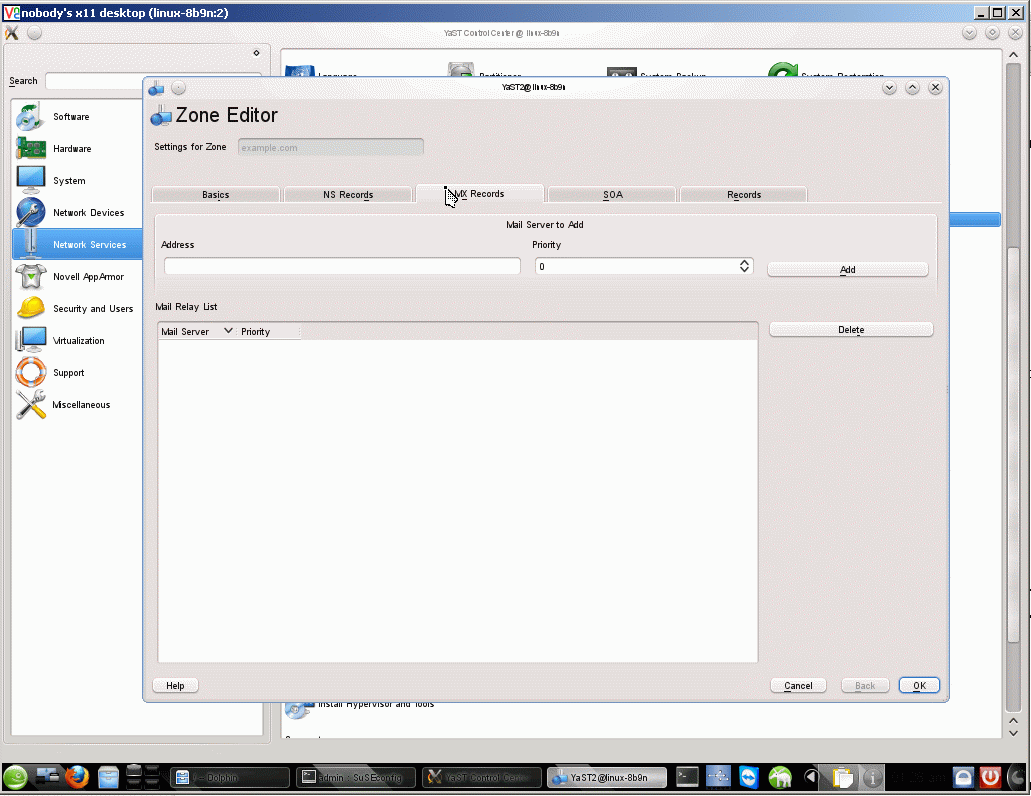Screen dimensions: 1031x796
Task: Open the SOA tab
Action: [612, 195]
